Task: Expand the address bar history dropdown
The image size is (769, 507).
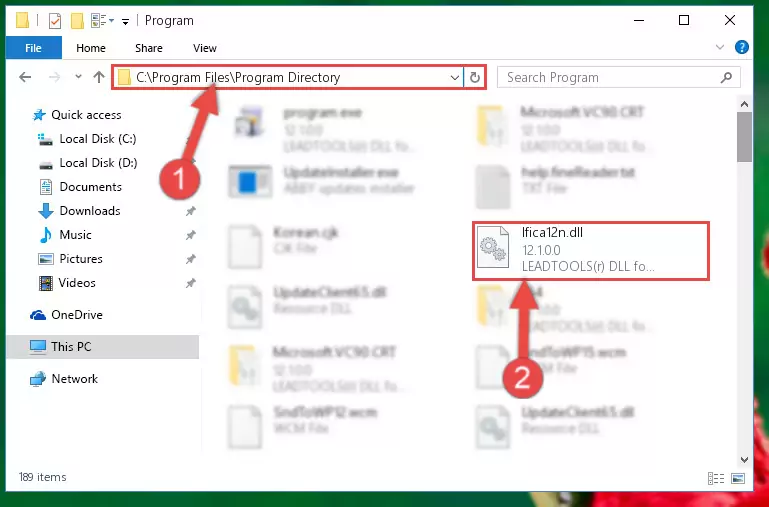Action: (x=455, y=77)
